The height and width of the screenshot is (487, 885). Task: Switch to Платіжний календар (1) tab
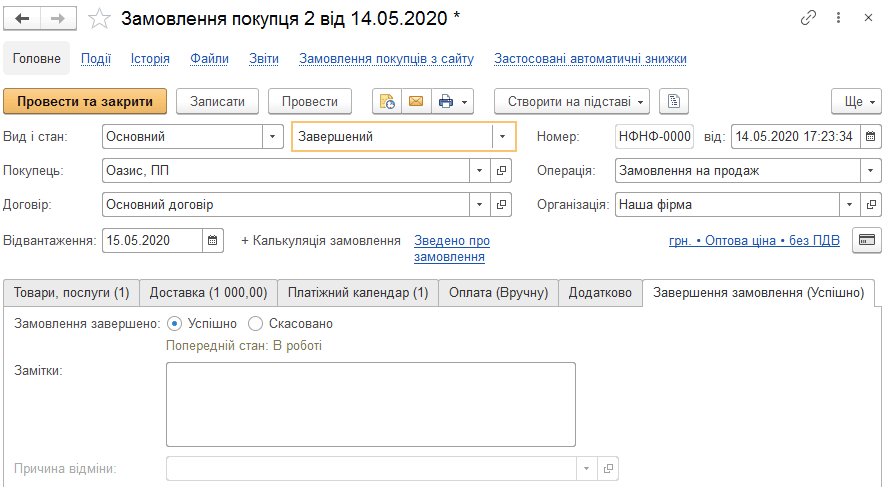pyautogui.click(x=358, y=293)
